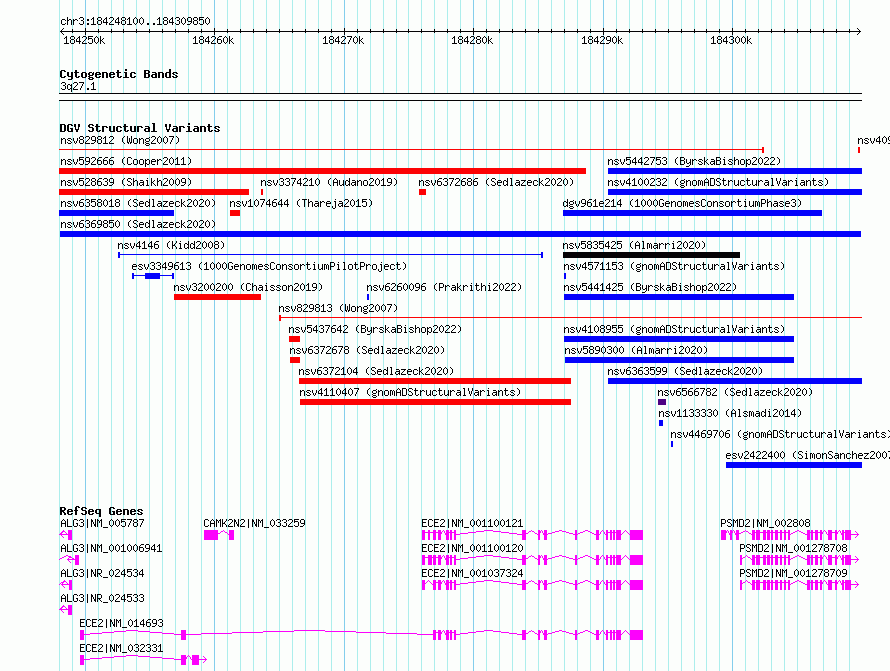The image size is (890, 671).
Task: Click the nsv5442753 (ByrskaBishop2022) label
Action: 694,161
